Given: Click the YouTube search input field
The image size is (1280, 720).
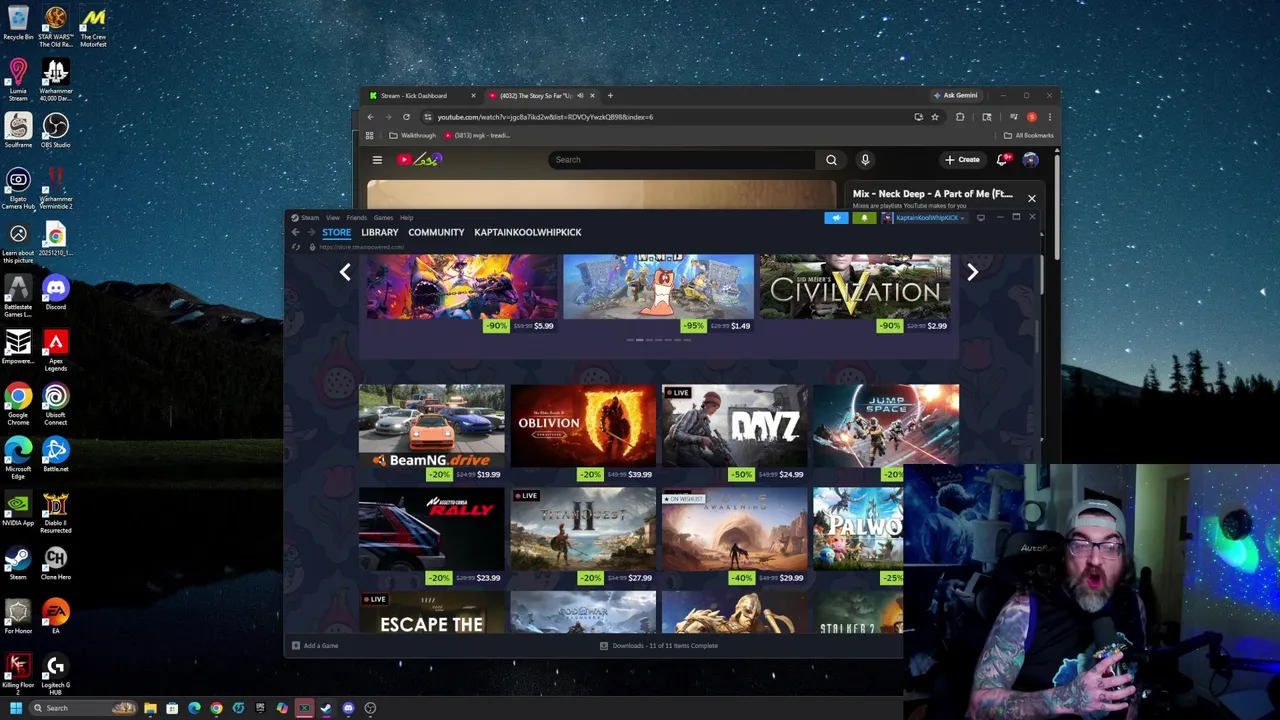Looking at the screenshot, I should click(682, 160).
